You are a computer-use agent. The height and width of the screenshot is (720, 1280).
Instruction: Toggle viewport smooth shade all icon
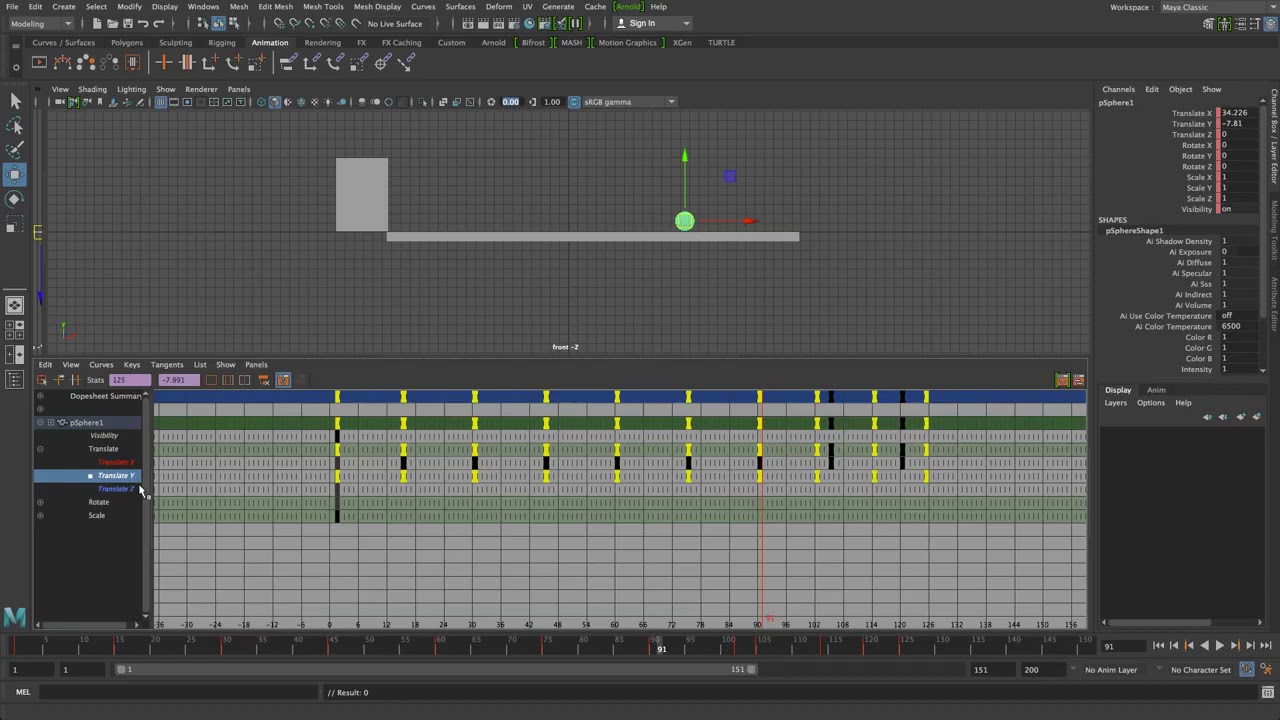point(275,102)
